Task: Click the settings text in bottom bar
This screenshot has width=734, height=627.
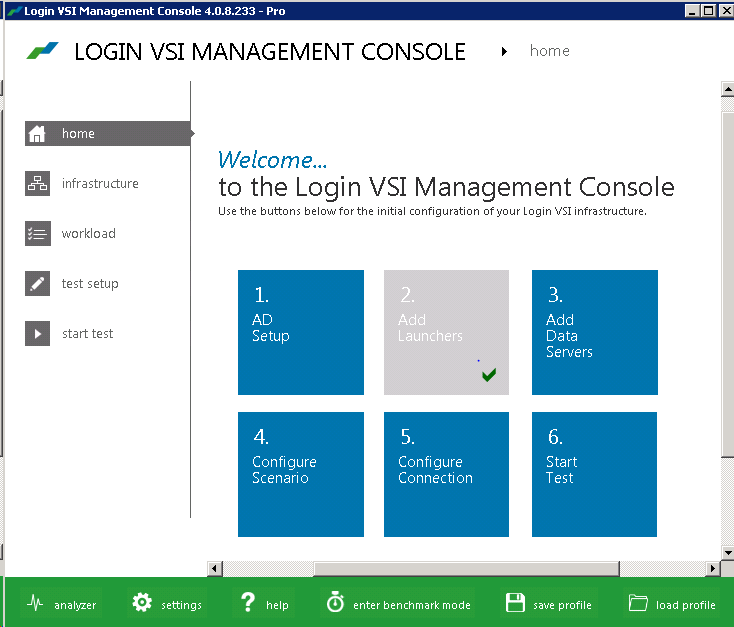Action: pyautogui.click(x=181, y=605)
